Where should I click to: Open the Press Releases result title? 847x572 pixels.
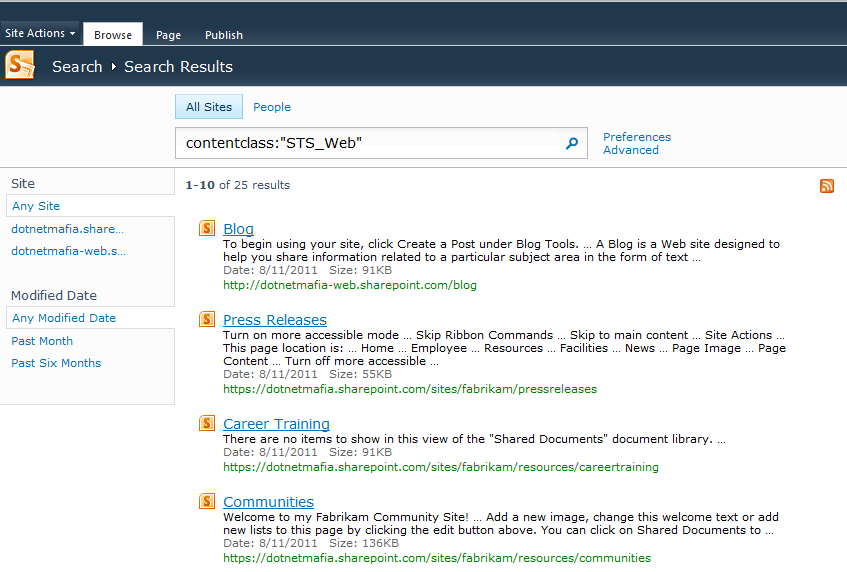[275, 320]
